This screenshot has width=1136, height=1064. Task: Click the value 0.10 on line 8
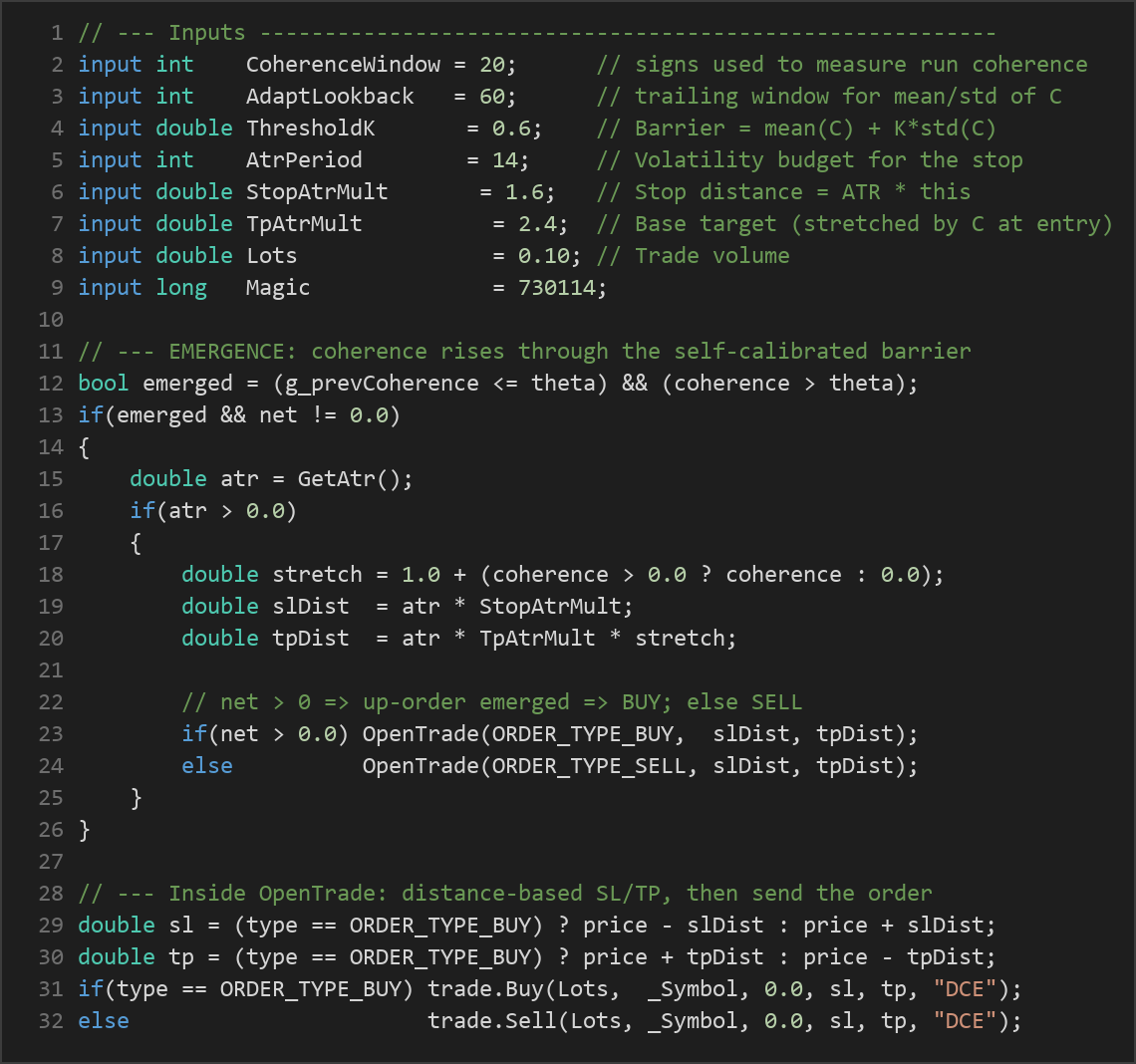(543, 256)
